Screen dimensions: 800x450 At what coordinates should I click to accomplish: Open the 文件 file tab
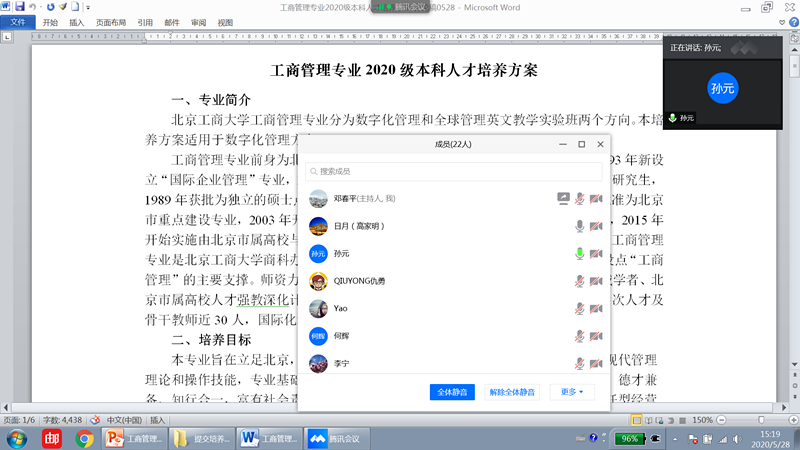tap(17, 22)
